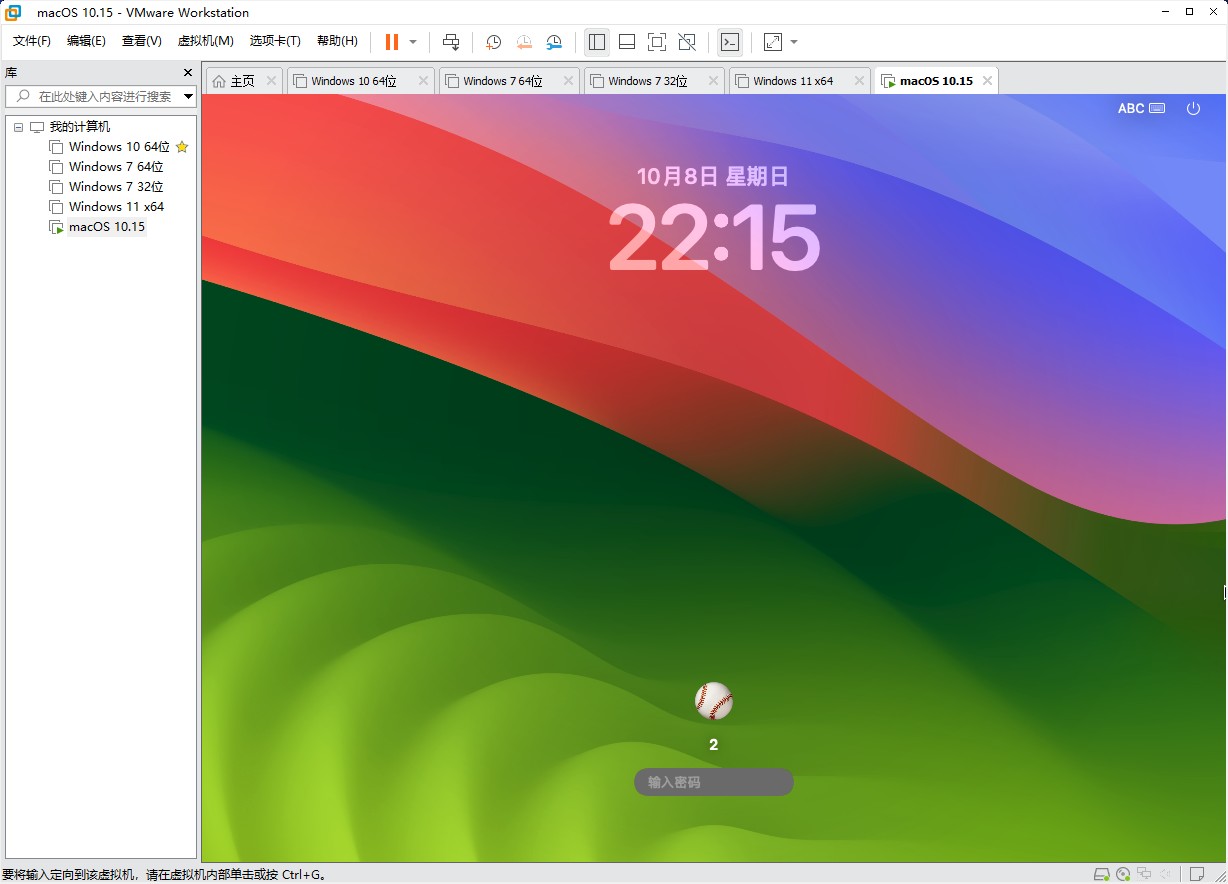Click the power icon on the macOS lock screen
1228x884 pixels.
coord(1193,108)
